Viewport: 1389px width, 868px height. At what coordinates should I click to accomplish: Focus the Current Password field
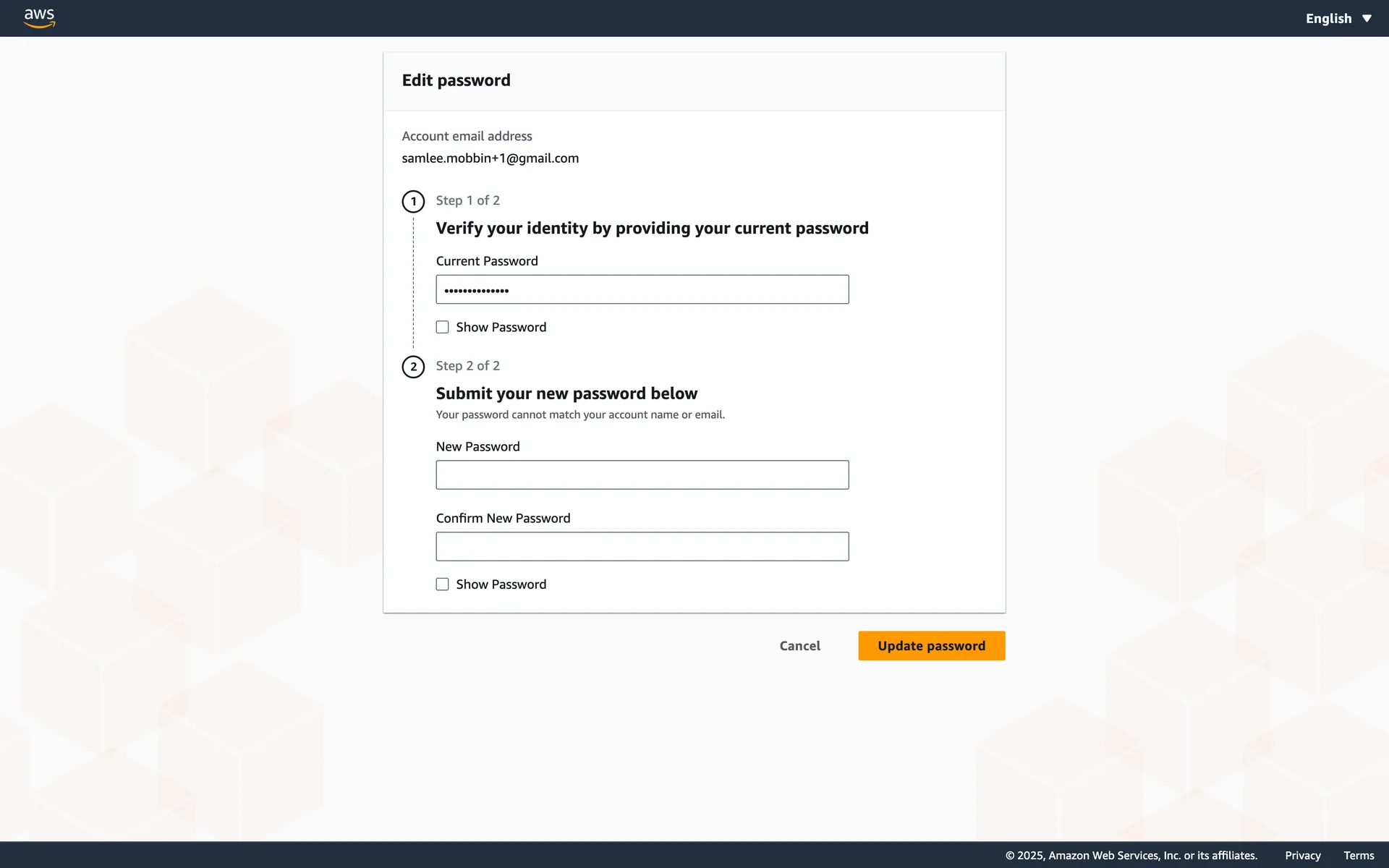(642, 289)
